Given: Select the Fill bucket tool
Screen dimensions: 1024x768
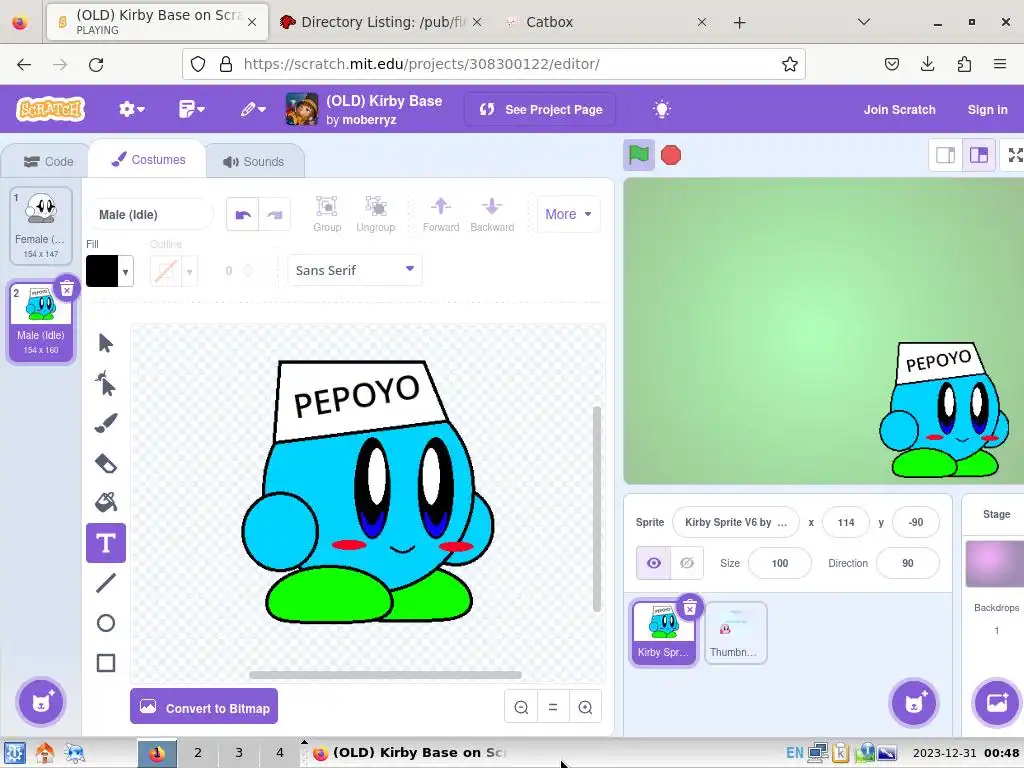Looking at the screenshot, I should coord(106,502).
